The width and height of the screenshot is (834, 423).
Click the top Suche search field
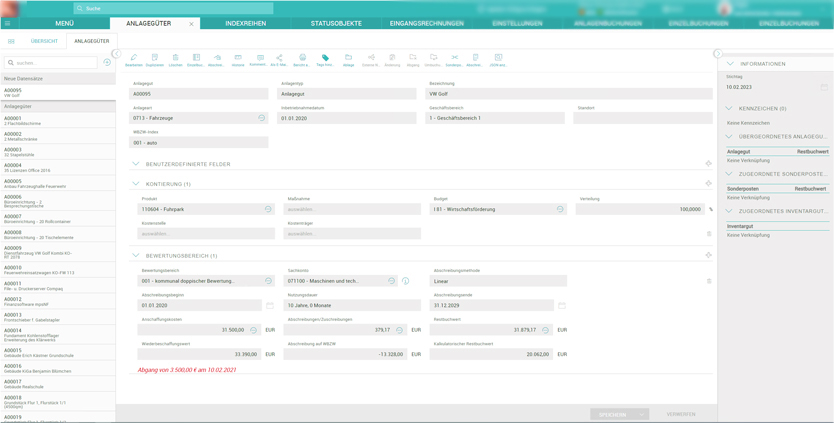point(172,8)
